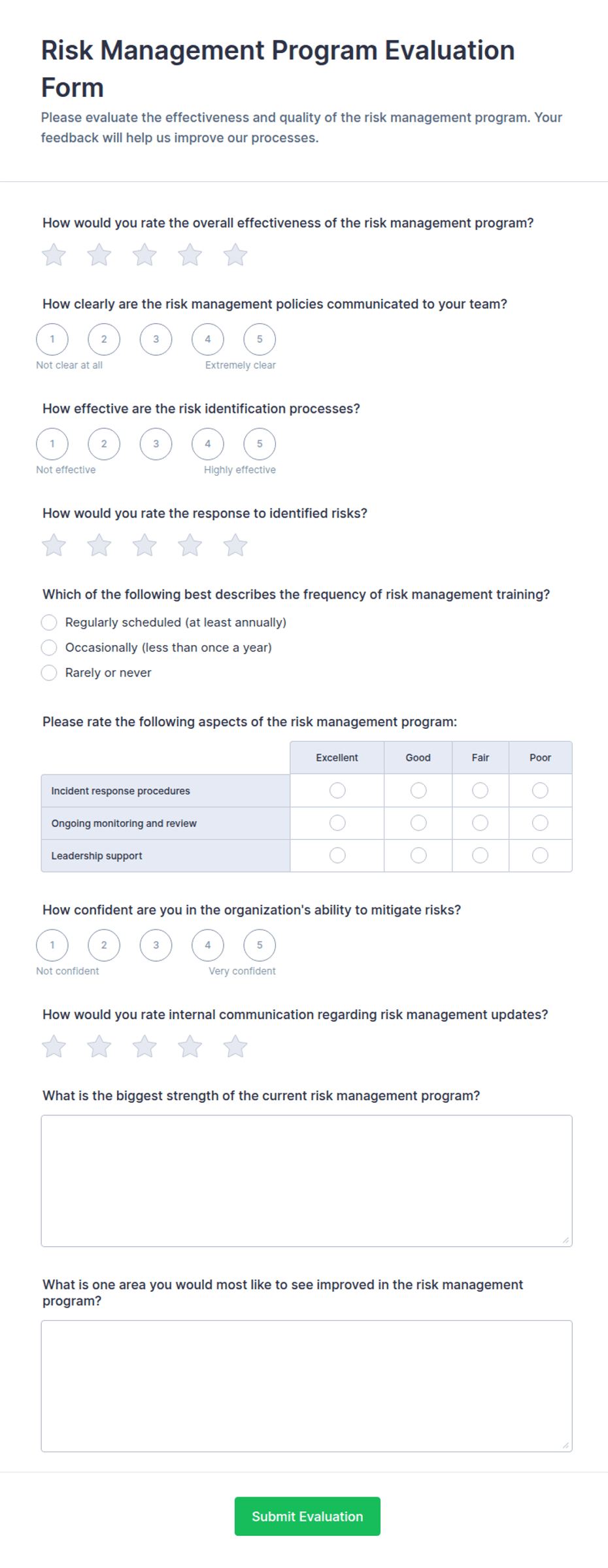Choose 4 for policy communication clarity
Viewport: 608px width, 1568px height.
[208, 339]
